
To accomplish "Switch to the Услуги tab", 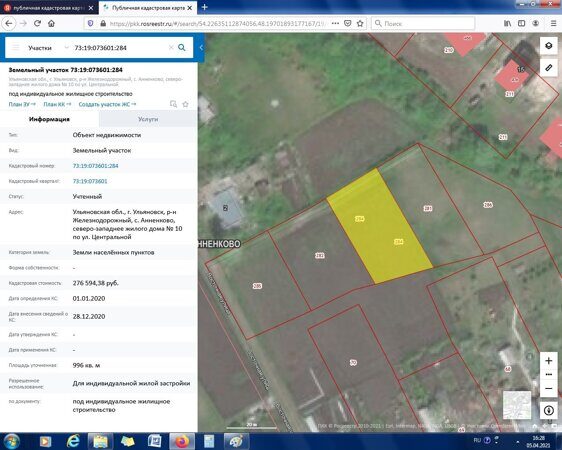I will coord(148,119).
